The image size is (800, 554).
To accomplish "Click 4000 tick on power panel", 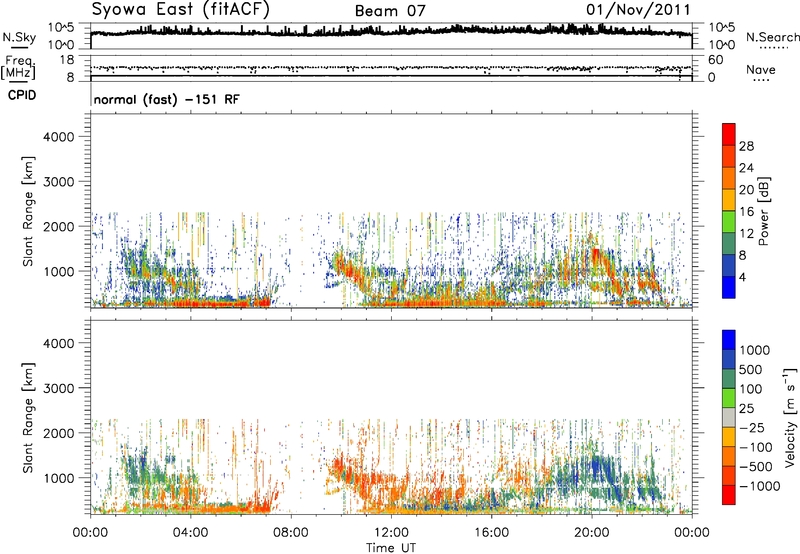I will pos(58,137).
